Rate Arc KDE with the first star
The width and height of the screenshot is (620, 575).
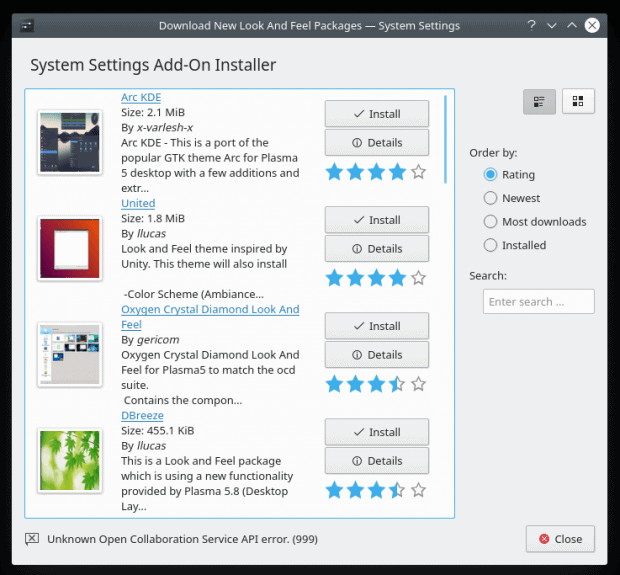coord(335,172)
